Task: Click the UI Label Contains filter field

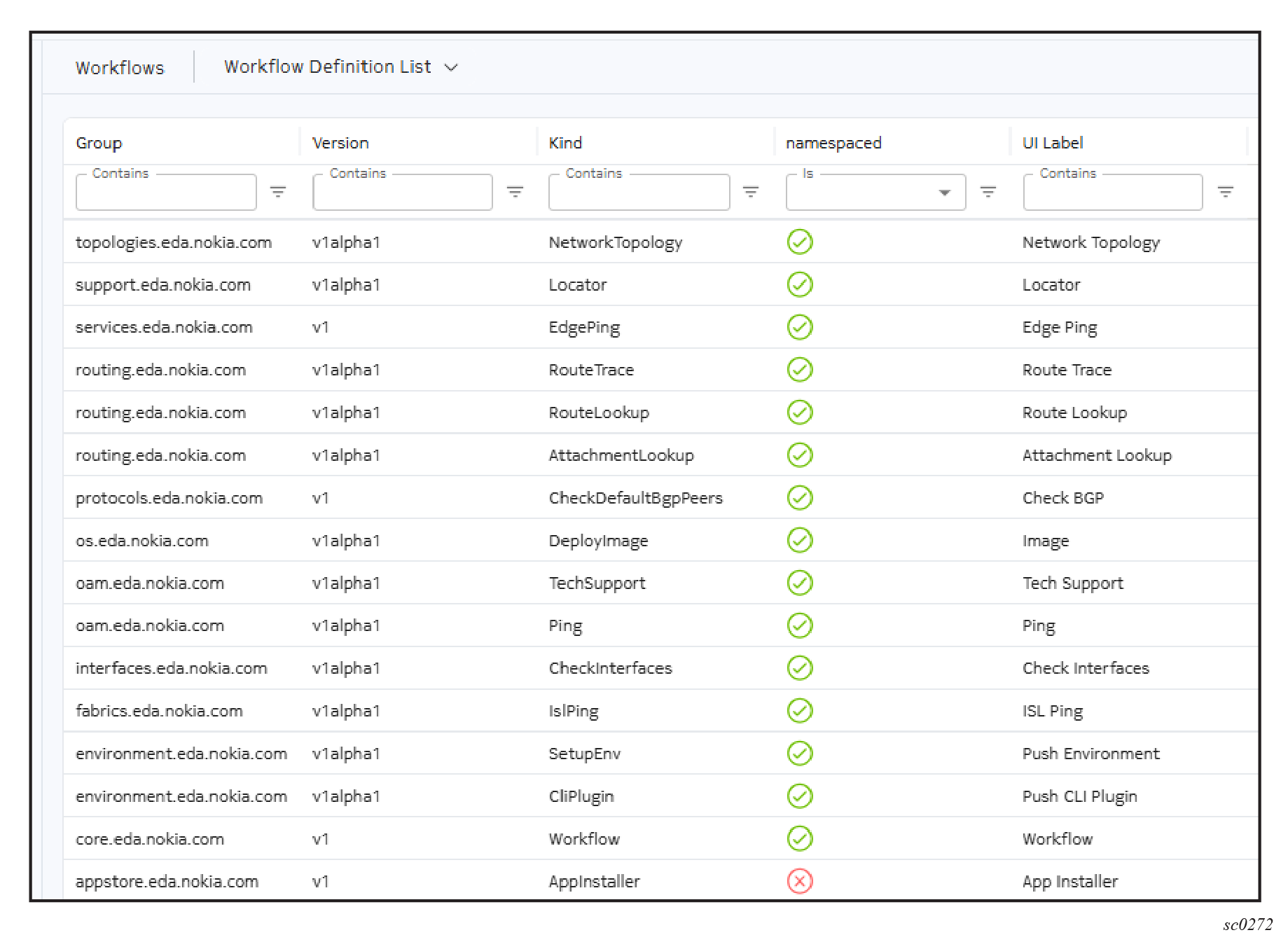Action: [x=1112, y=193]
